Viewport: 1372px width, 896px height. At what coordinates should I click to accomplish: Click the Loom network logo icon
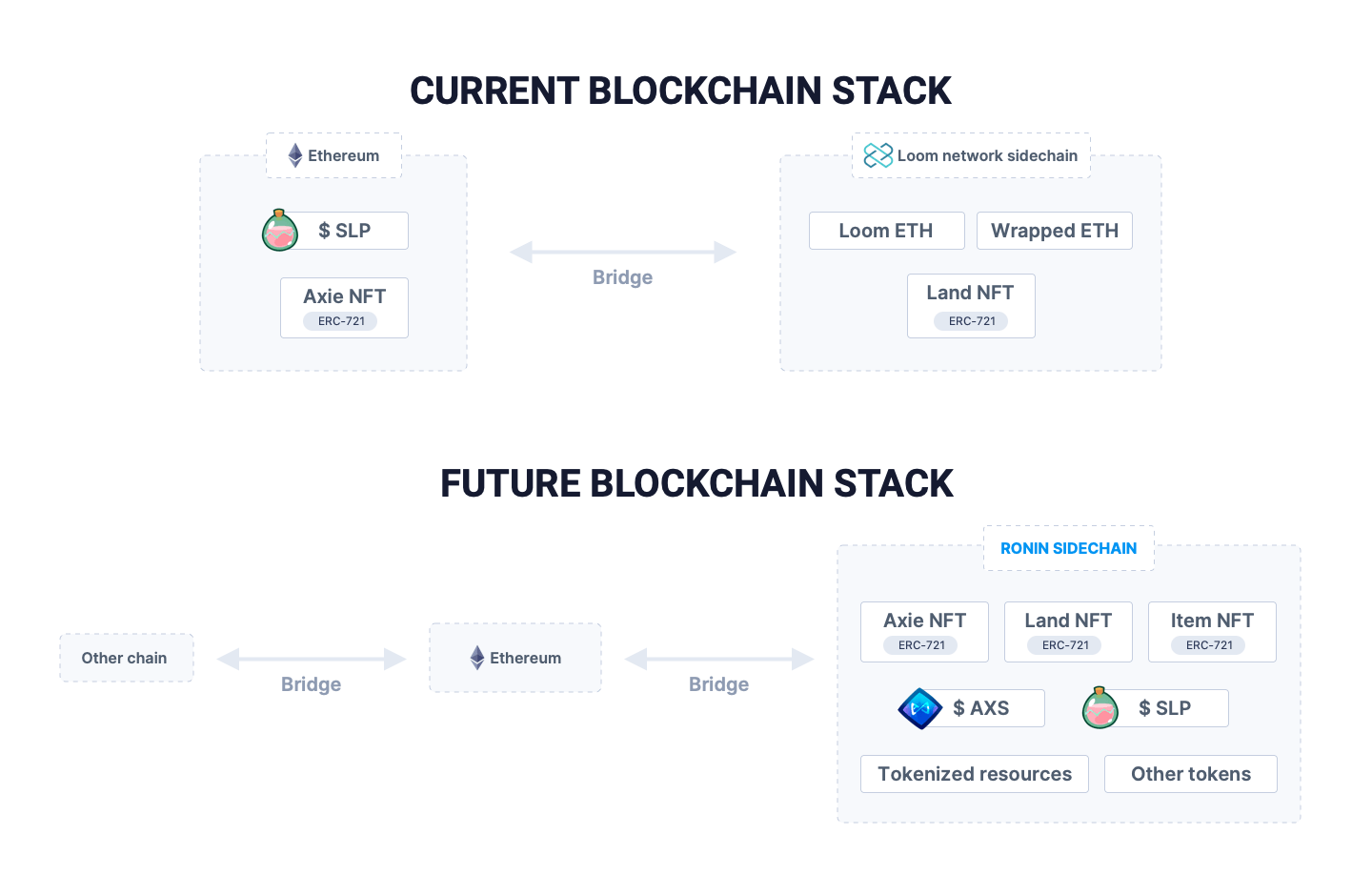click(878, 155)
